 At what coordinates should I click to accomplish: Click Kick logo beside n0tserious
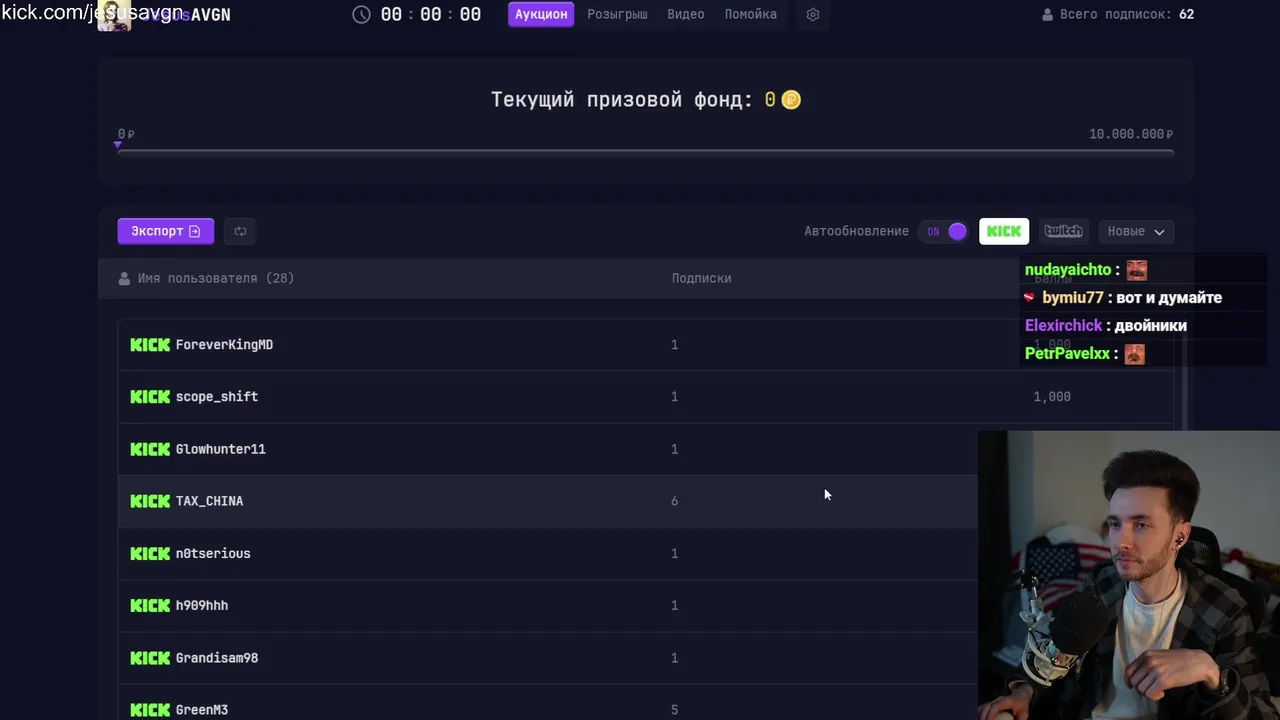(x=150, y=553)
